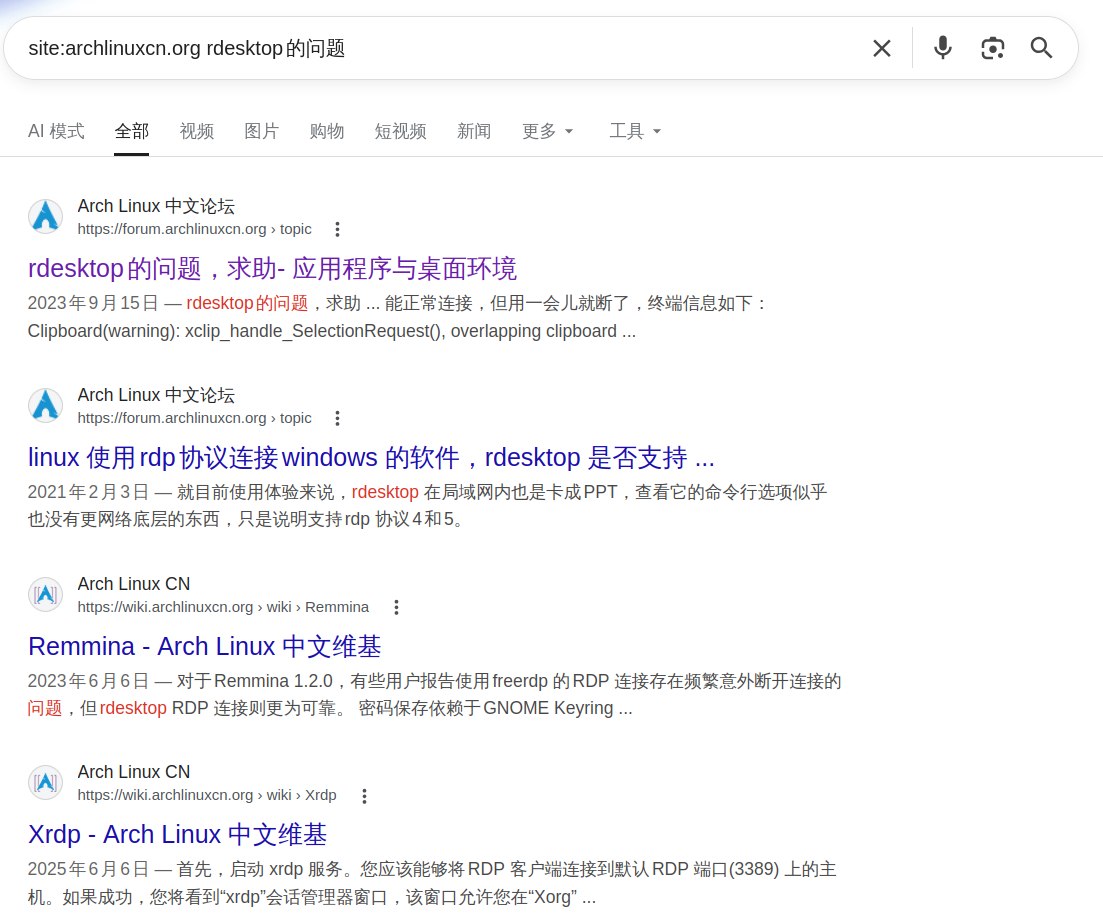1103x915 pixels.
Task: Switch to AI 模式
Action: [x=56, y=131]
